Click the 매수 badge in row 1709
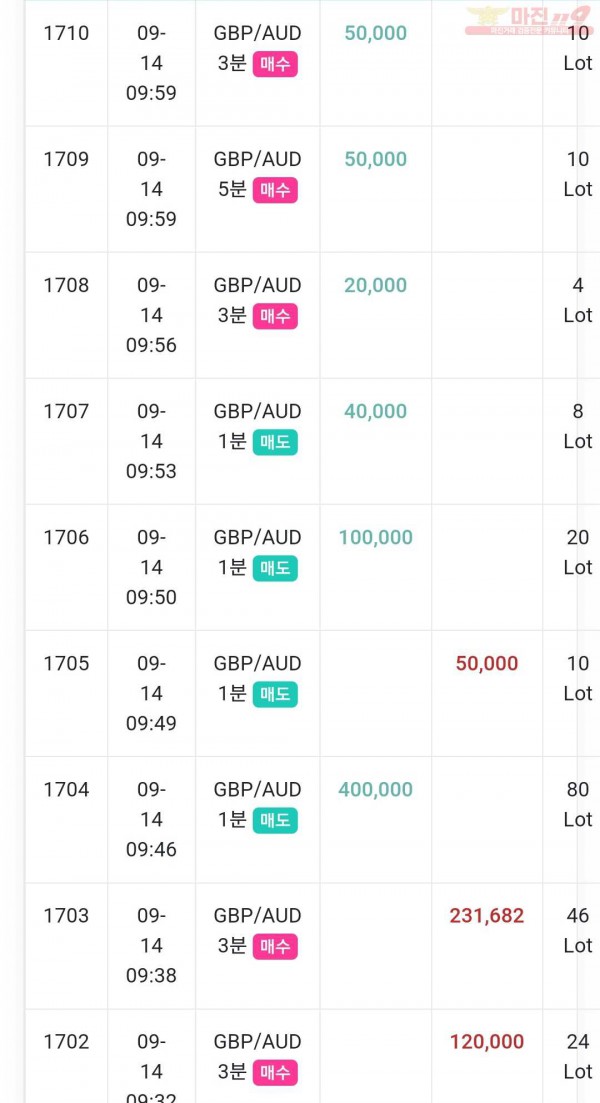 [275, 190]
